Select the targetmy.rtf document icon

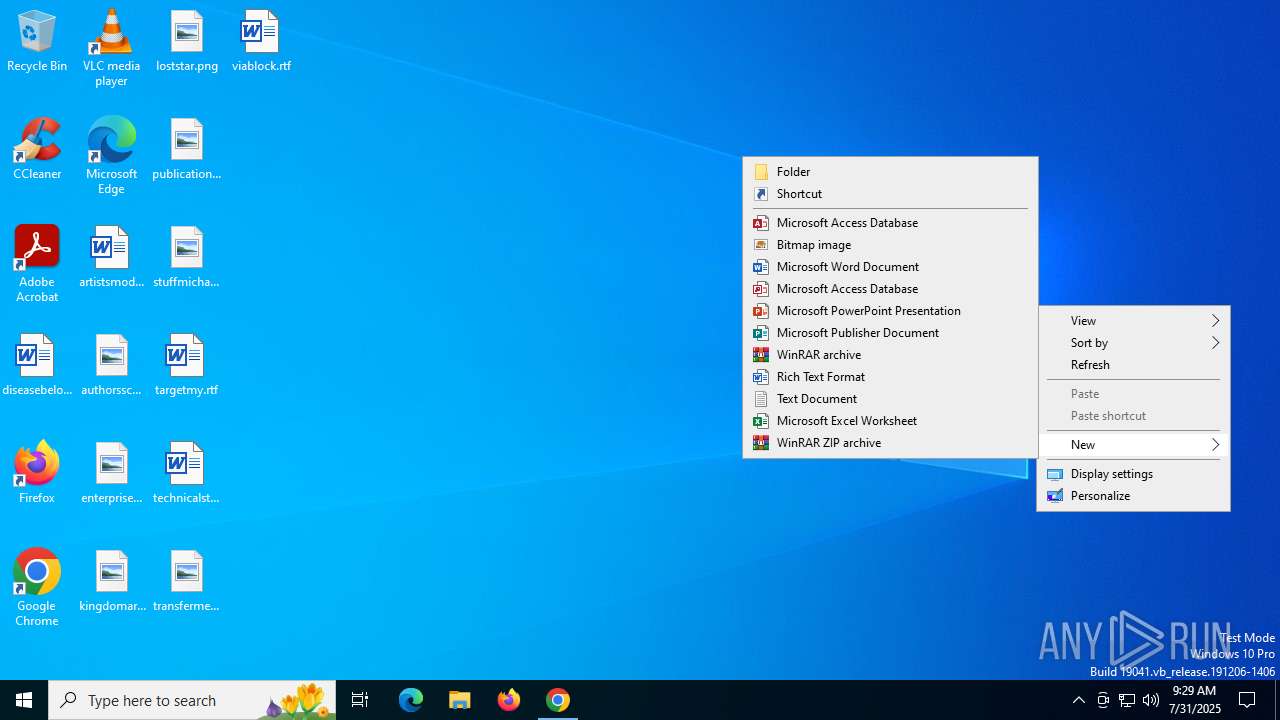click(187, 365)
